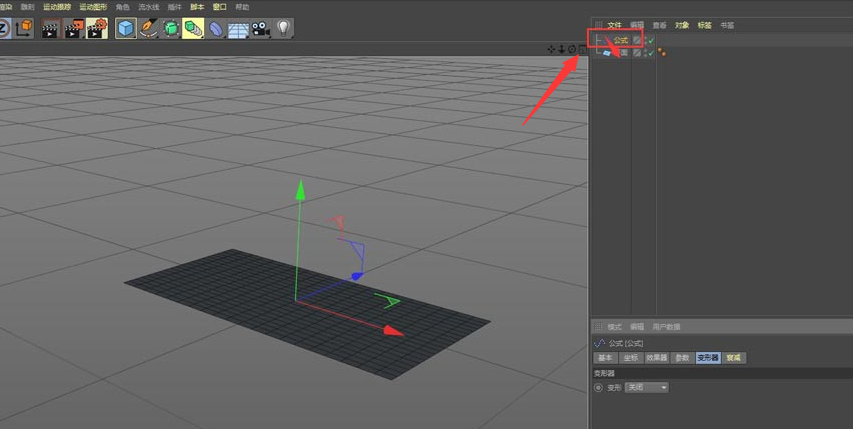Open 流水线 menu

149,7
